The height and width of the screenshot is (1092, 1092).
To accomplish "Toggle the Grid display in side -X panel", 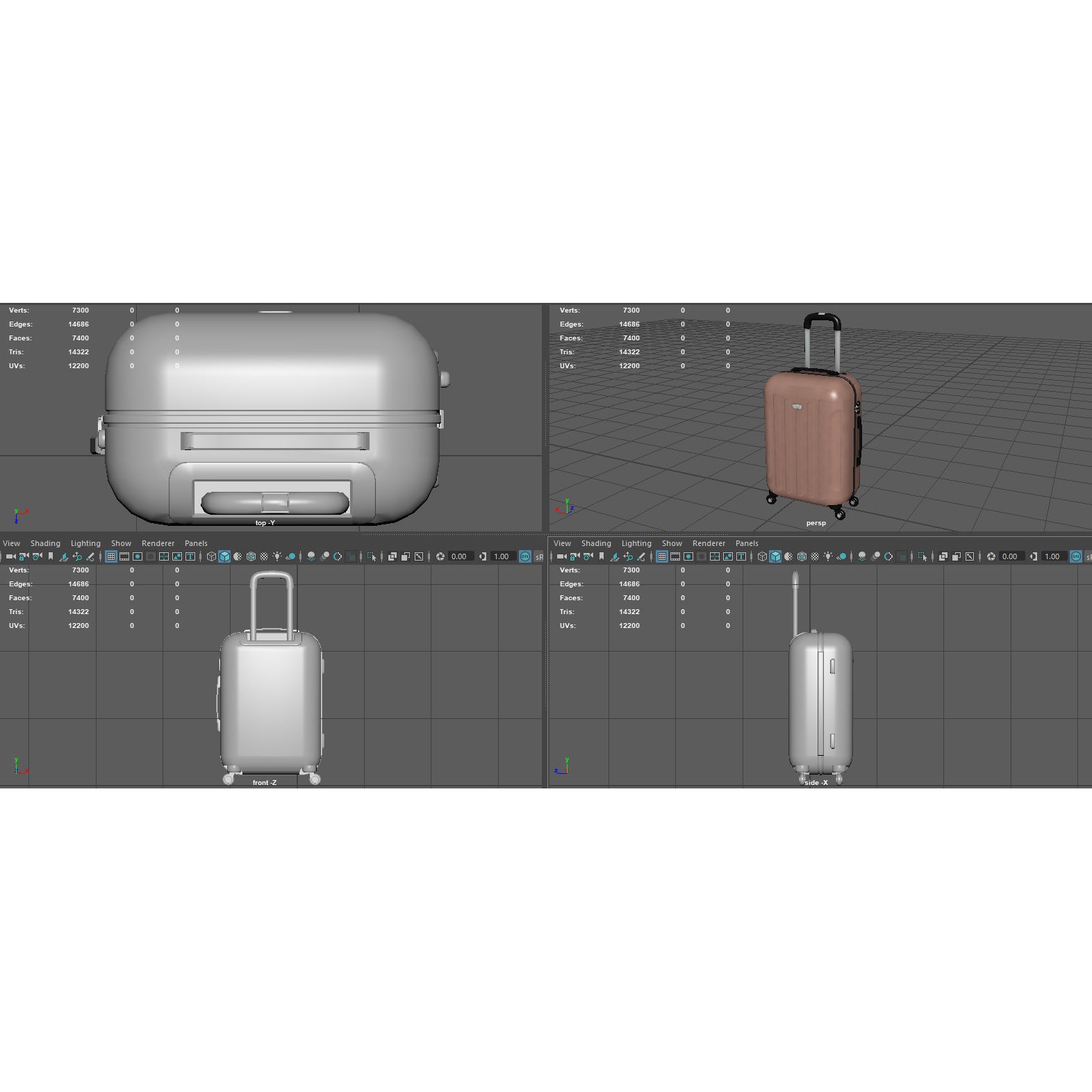I will (662, 556).
